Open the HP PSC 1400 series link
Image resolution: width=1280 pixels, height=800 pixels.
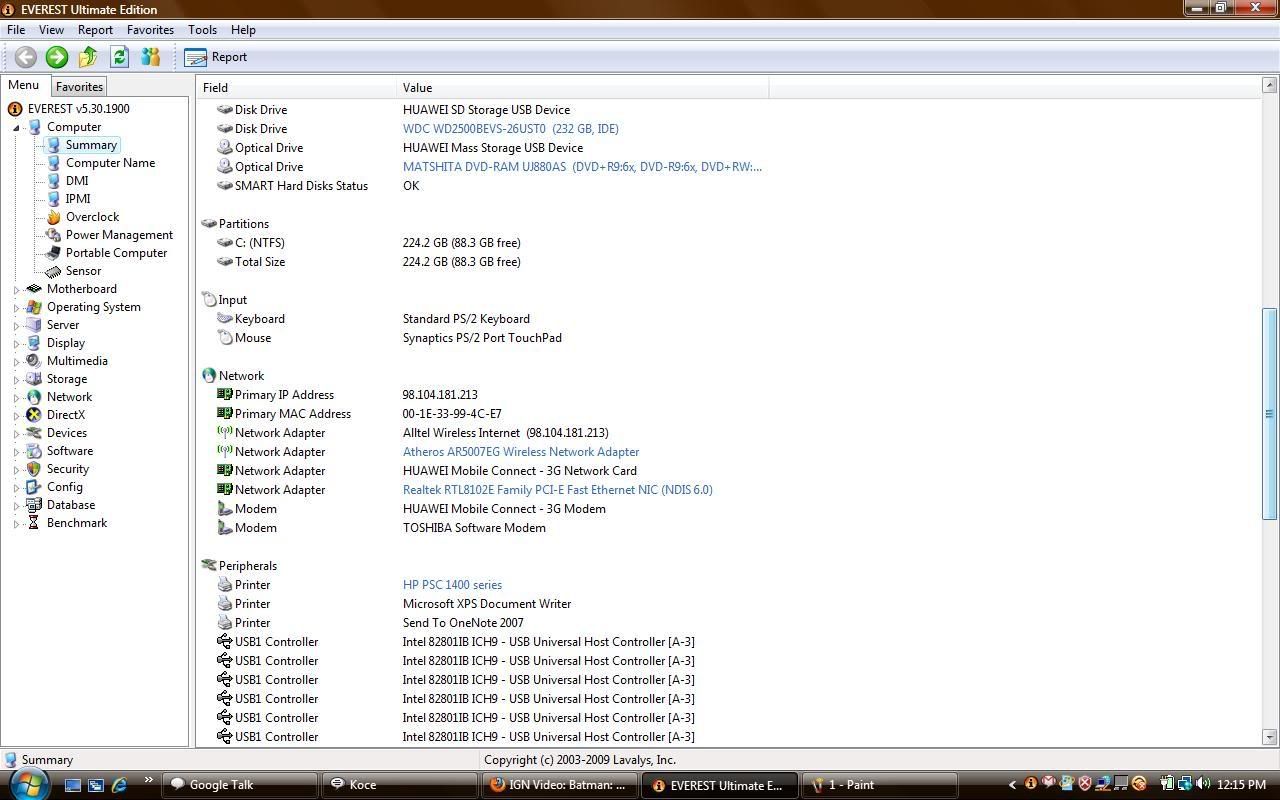452,585
